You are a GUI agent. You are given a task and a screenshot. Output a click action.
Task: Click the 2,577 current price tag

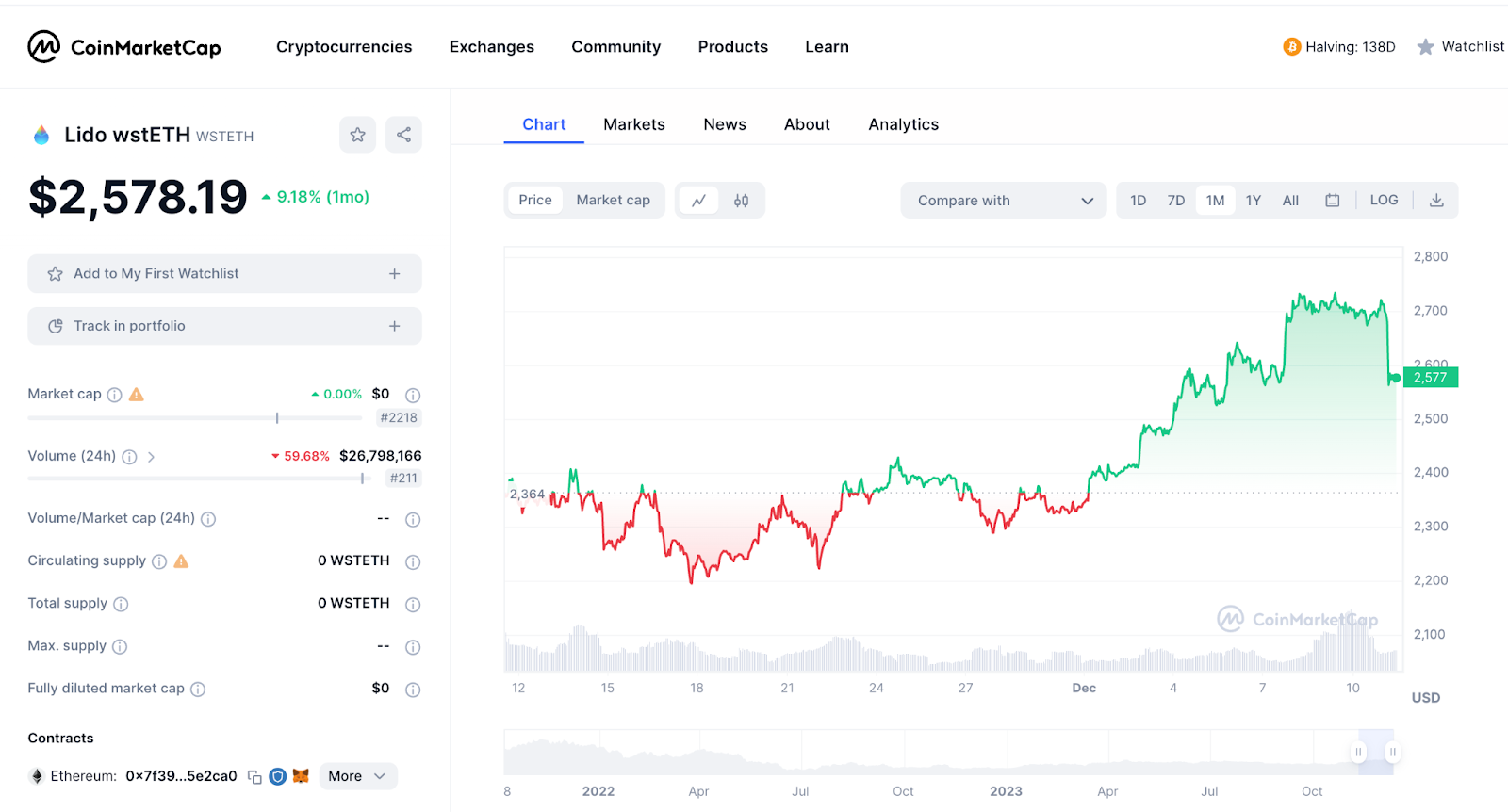click(x=1430, y=378)
